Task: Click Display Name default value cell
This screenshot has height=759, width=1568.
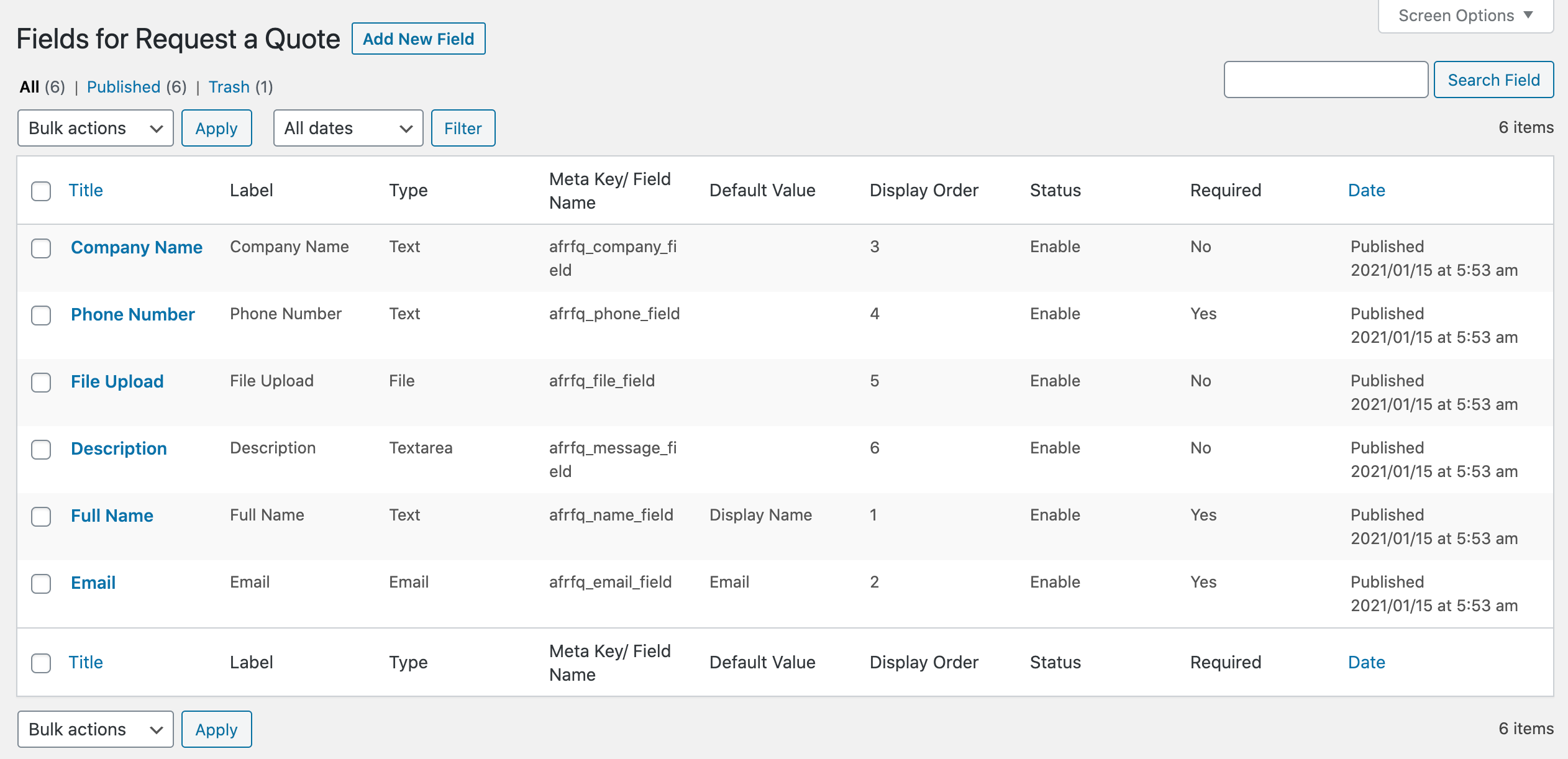Action: [761, 515]
